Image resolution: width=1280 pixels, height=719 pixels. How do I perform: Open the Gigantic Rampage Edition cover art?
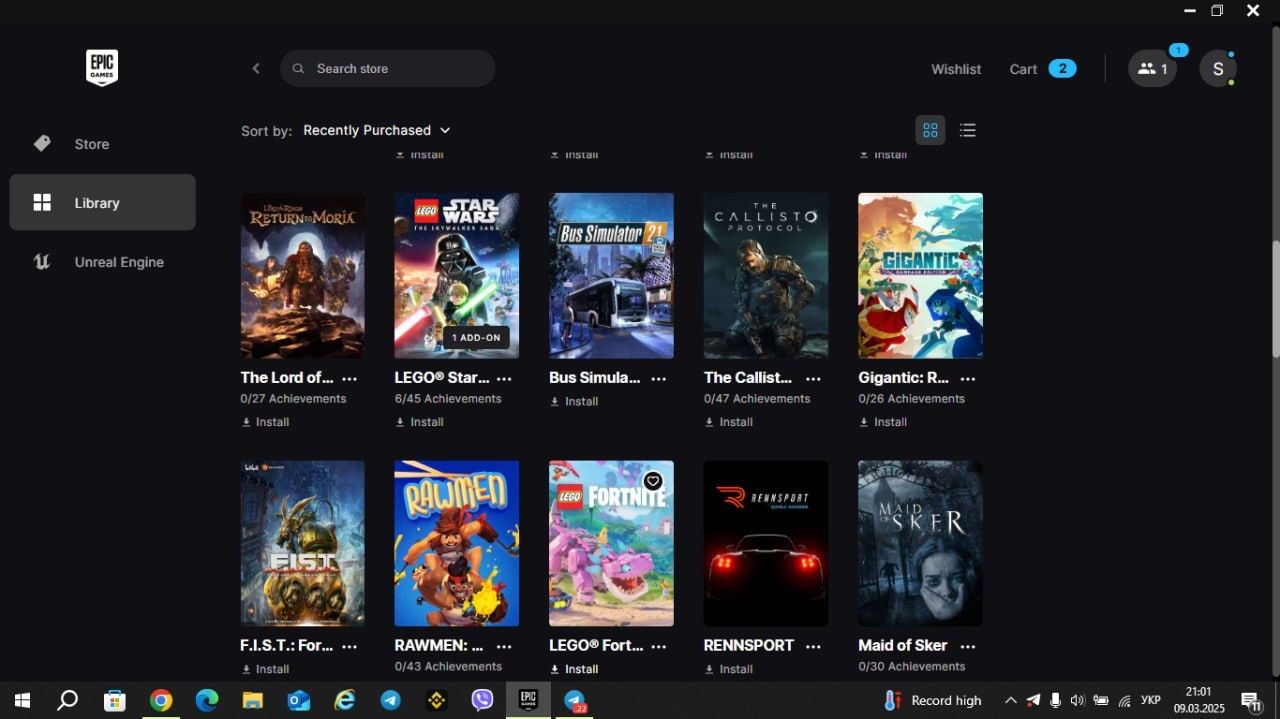pyautogui.click(x=920, y=275)
